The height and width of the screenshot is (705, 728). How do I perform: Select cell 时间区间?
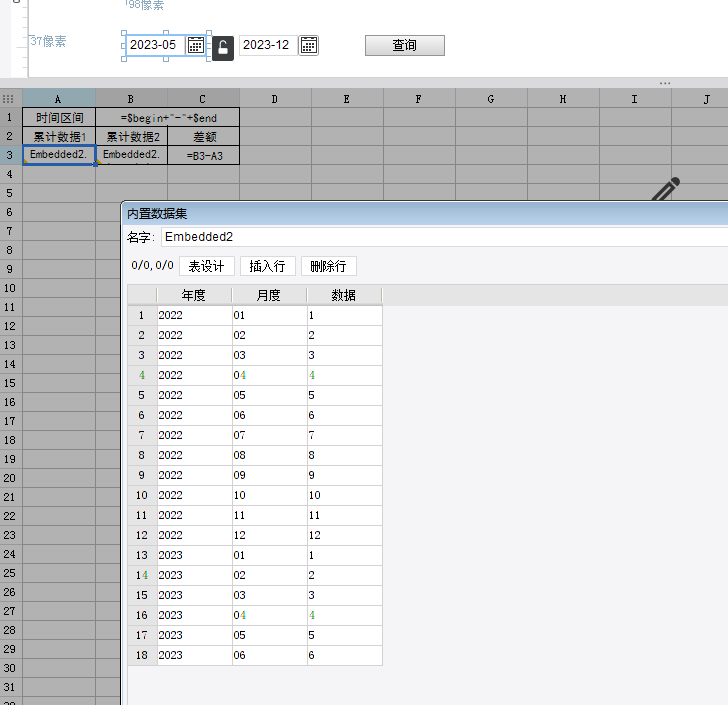(x=59, y=118)
